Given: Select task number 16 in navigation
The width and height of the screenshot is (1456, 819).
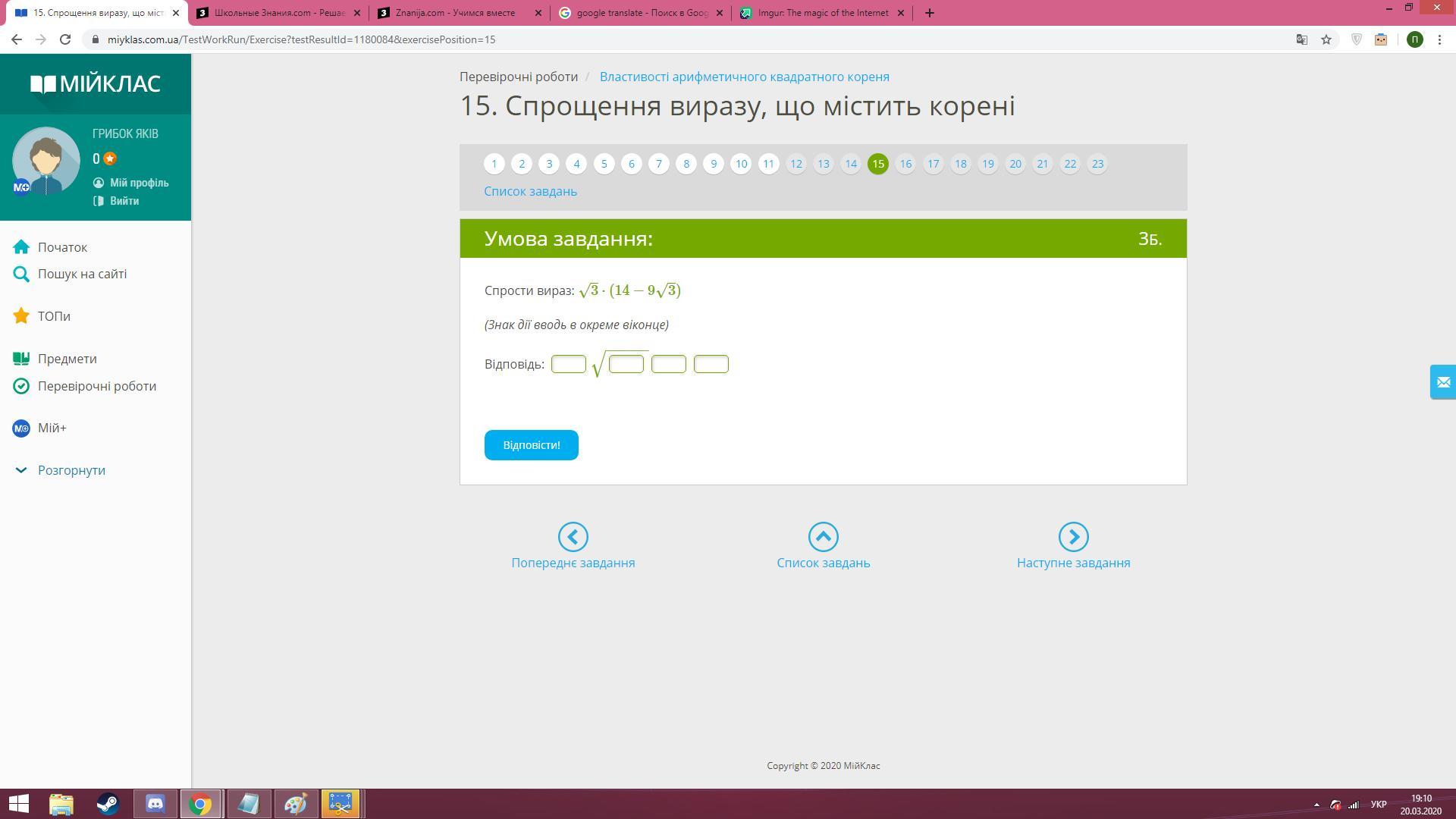Looking at the screenshot, I should [x=905, y=164].
